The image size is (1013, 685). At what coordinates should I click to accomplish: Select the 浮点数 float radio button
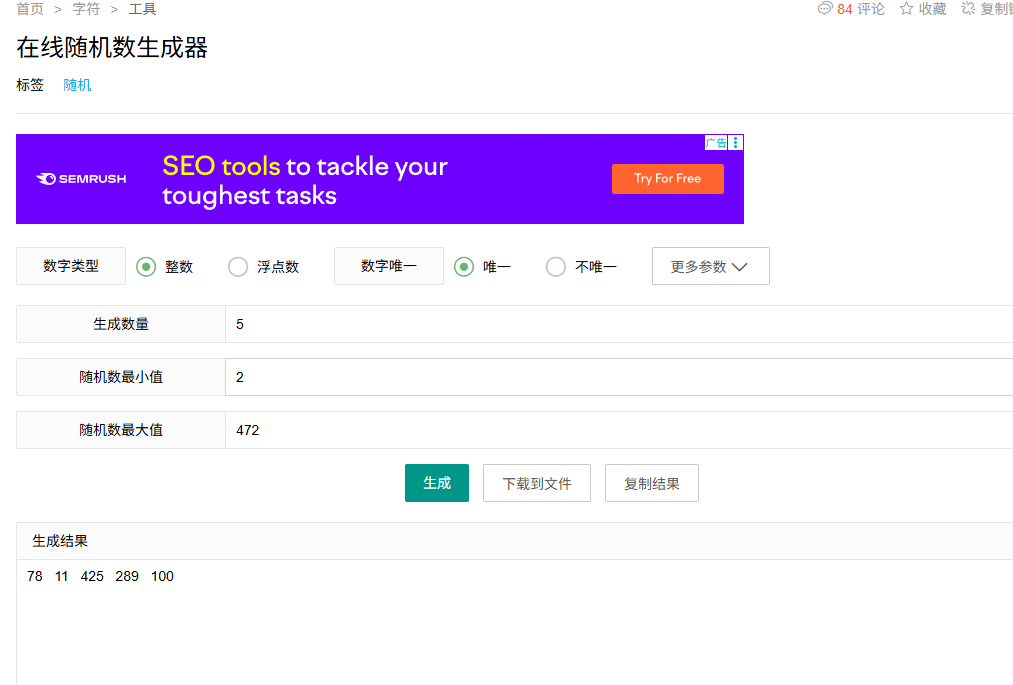tap(238, 267)
